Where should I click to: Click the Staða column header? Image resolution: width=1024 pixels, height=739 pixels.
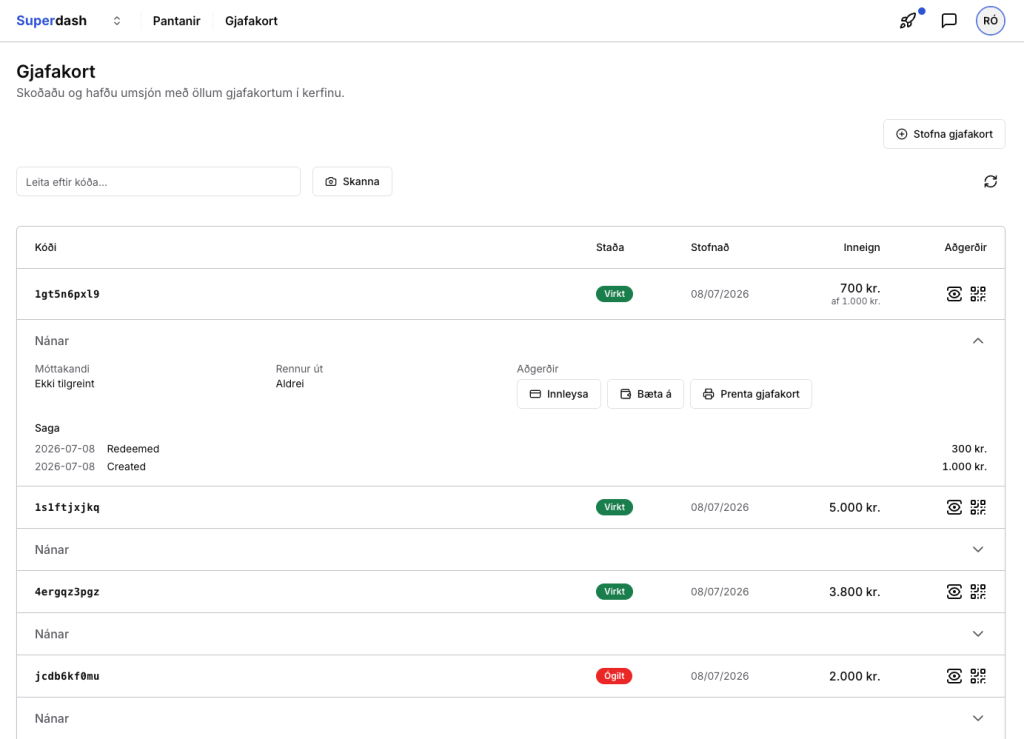pyautogui.click(x=610, y=247)
